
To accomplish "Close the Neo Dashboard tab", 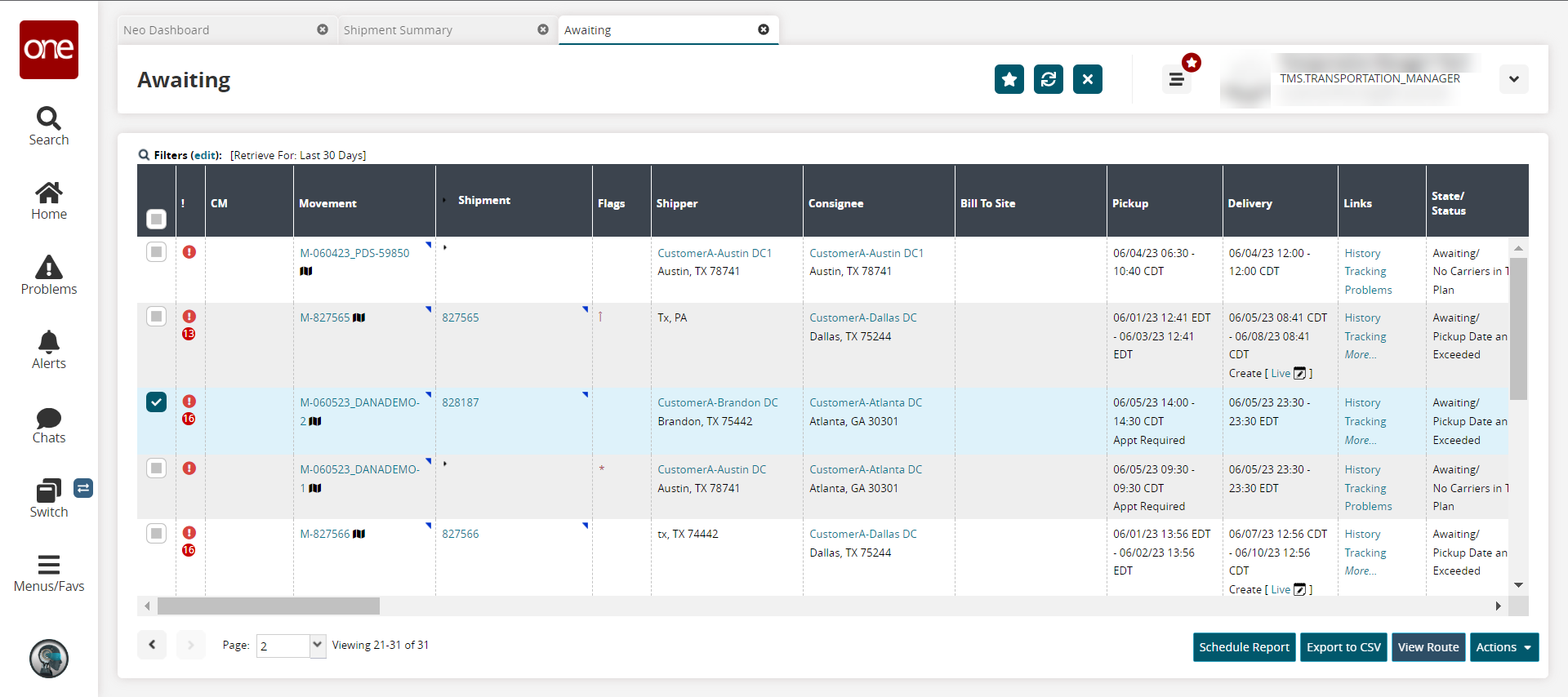I will (323, 29).
